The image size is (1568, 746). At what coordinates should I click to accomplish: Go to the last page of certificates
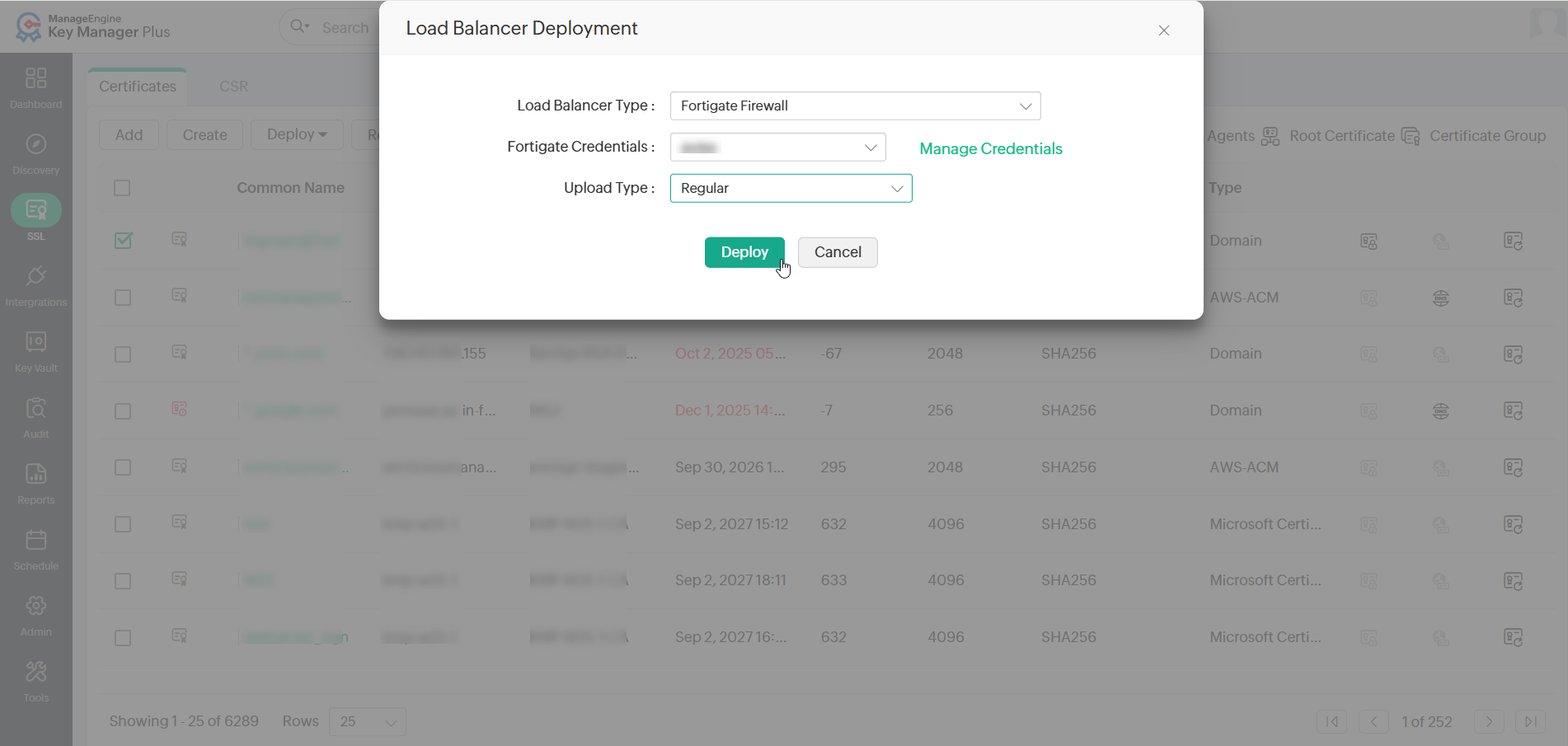pos(1530,721)
